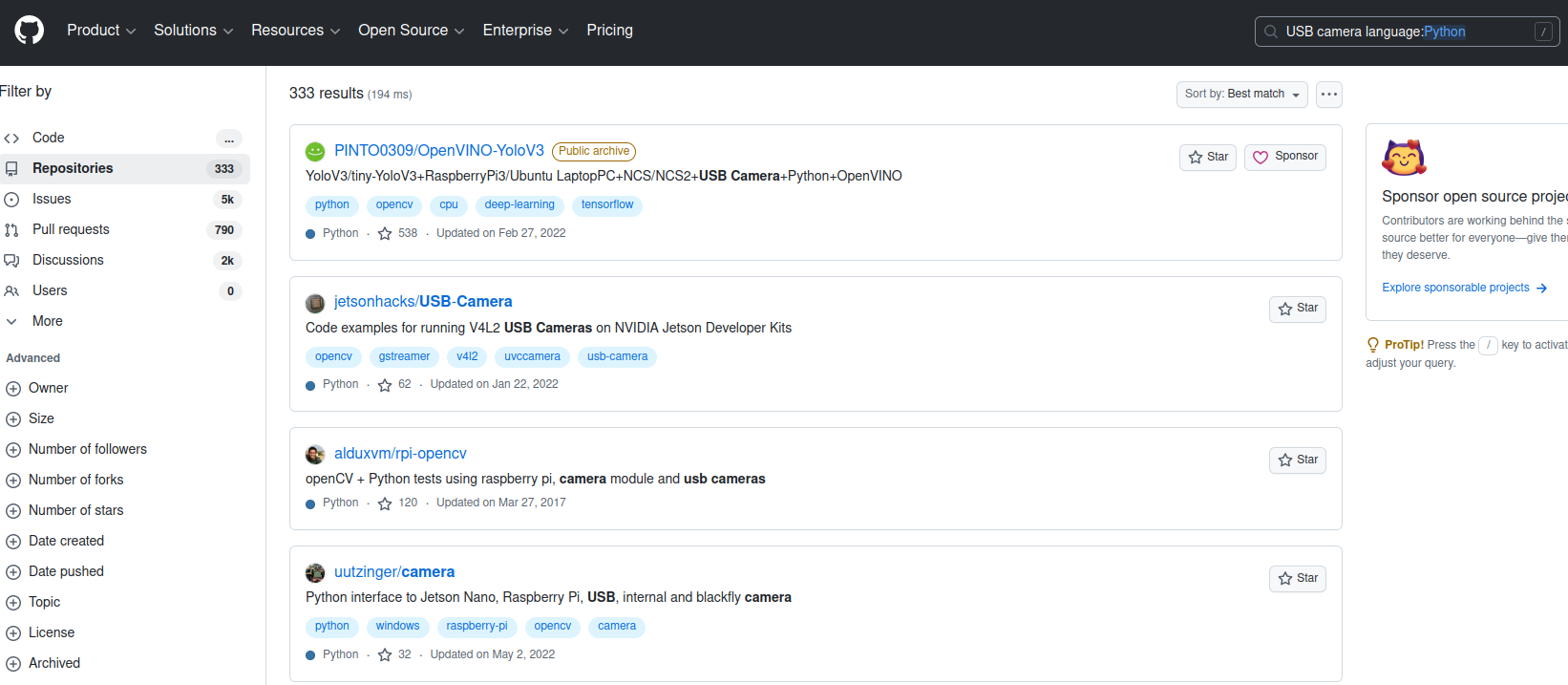Add Number of stars filter
Image resolution: width=1568 pixels, height=685 pixels.
(76, 510)
